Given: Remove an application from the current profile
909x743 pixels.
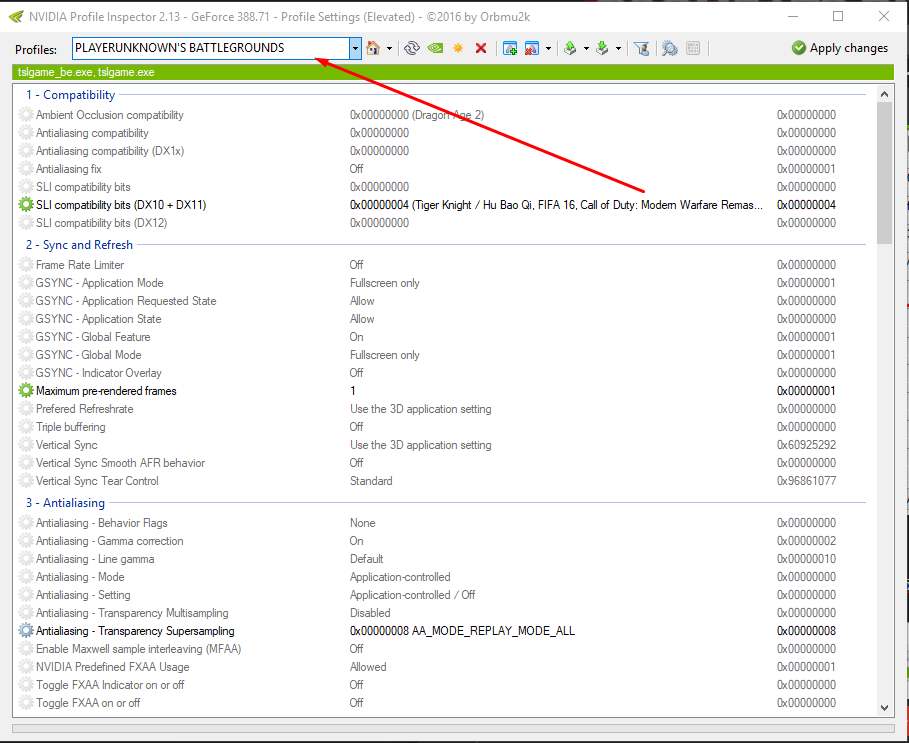Looking at the screenshot, I should coord(532,48).
